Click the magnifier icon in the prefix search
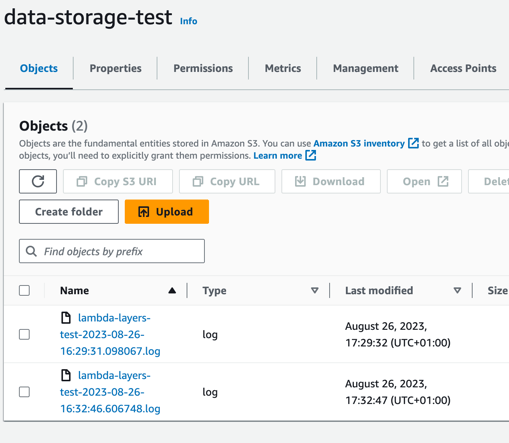The image size is (509, 443). click(x=31, y=251)
